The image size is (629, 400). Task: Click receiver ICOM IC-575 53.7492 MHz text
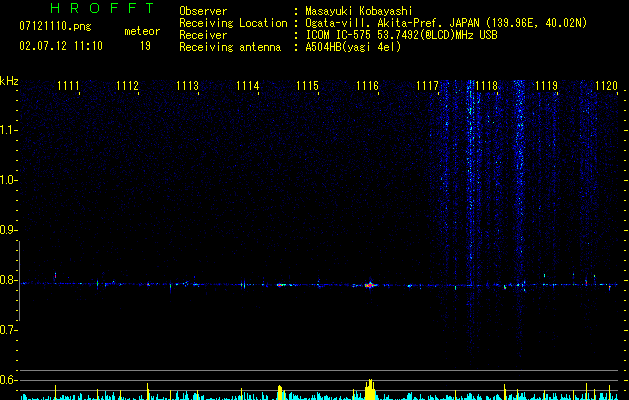(401, 35)
